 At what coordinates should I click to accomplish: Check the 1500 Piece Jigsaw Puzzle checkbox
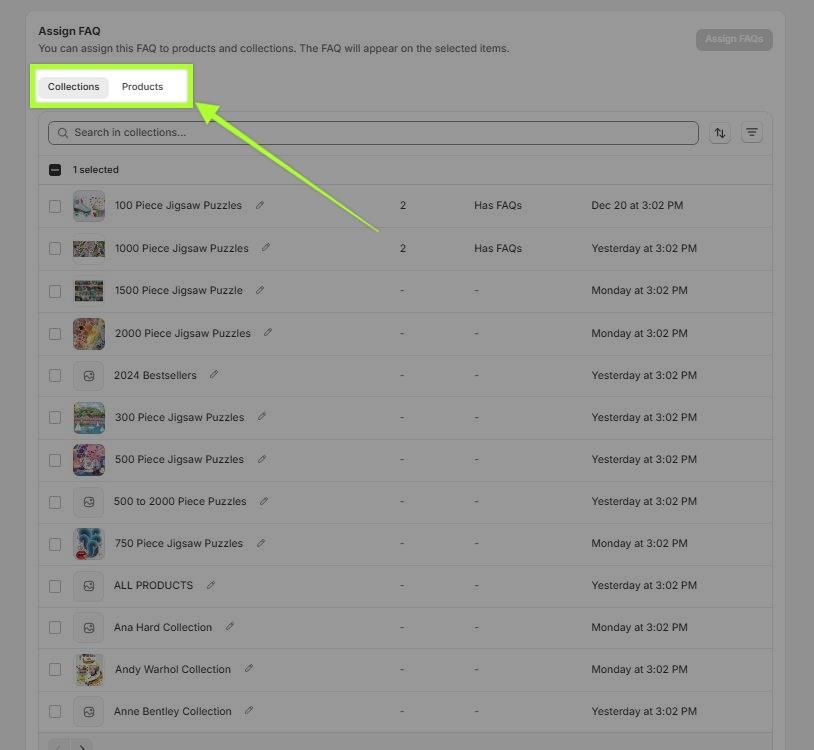pyautogui.click(x=55, y=291)
